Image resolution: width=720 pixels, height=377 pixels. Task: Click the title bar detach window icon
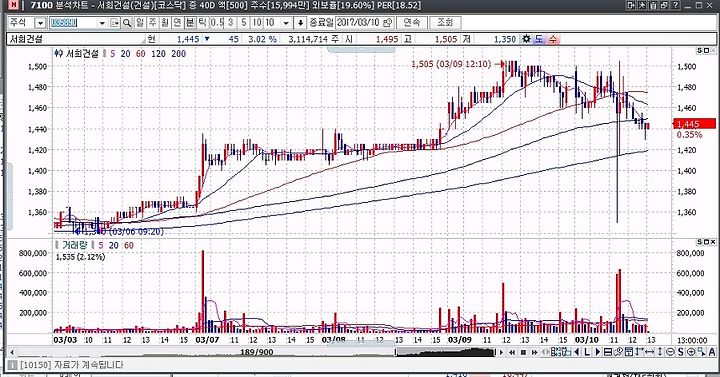click(x=664, y=5)
